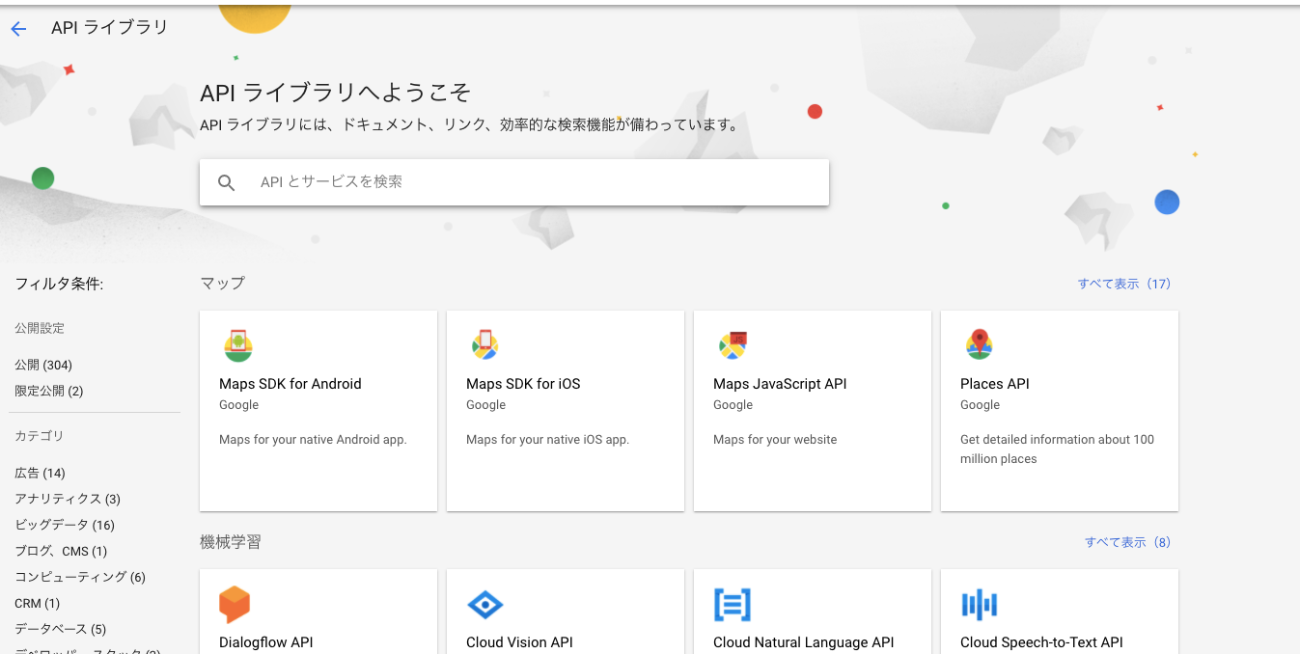The image size is (1300, 654).
Task: Filter by コンピューティング (6) category
Action: (80, 577)
